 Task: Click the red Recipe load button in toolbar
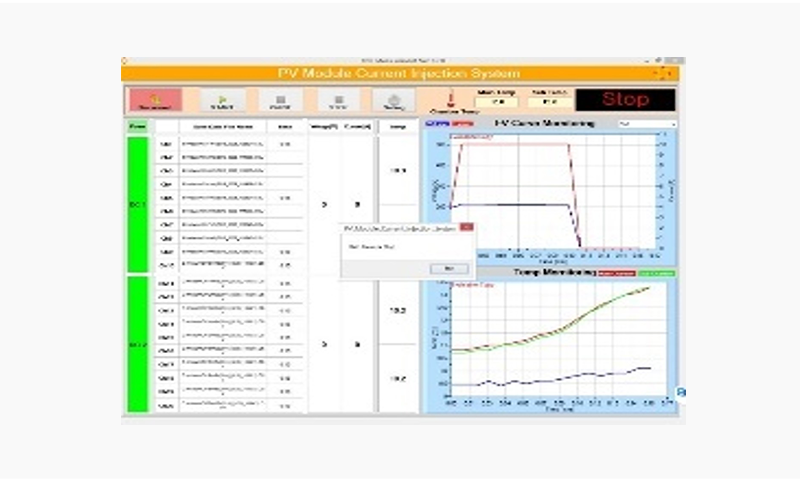pos(153,100)
